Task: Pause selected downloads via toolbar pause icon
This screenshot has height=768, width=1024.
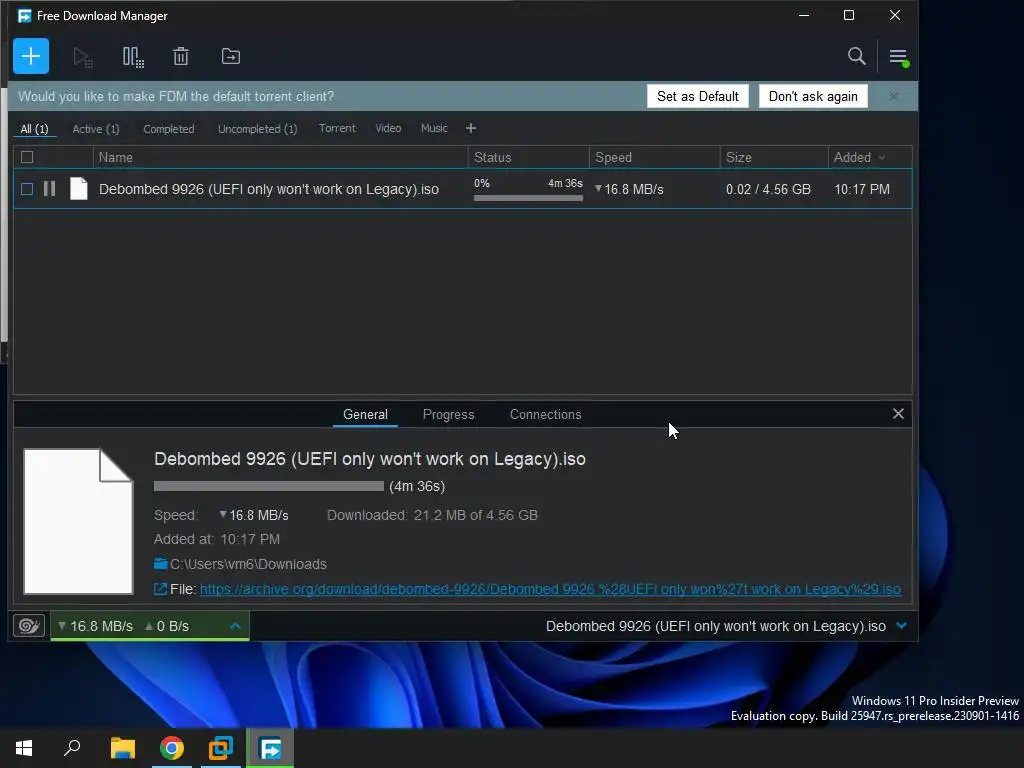Action: [133, 57]
